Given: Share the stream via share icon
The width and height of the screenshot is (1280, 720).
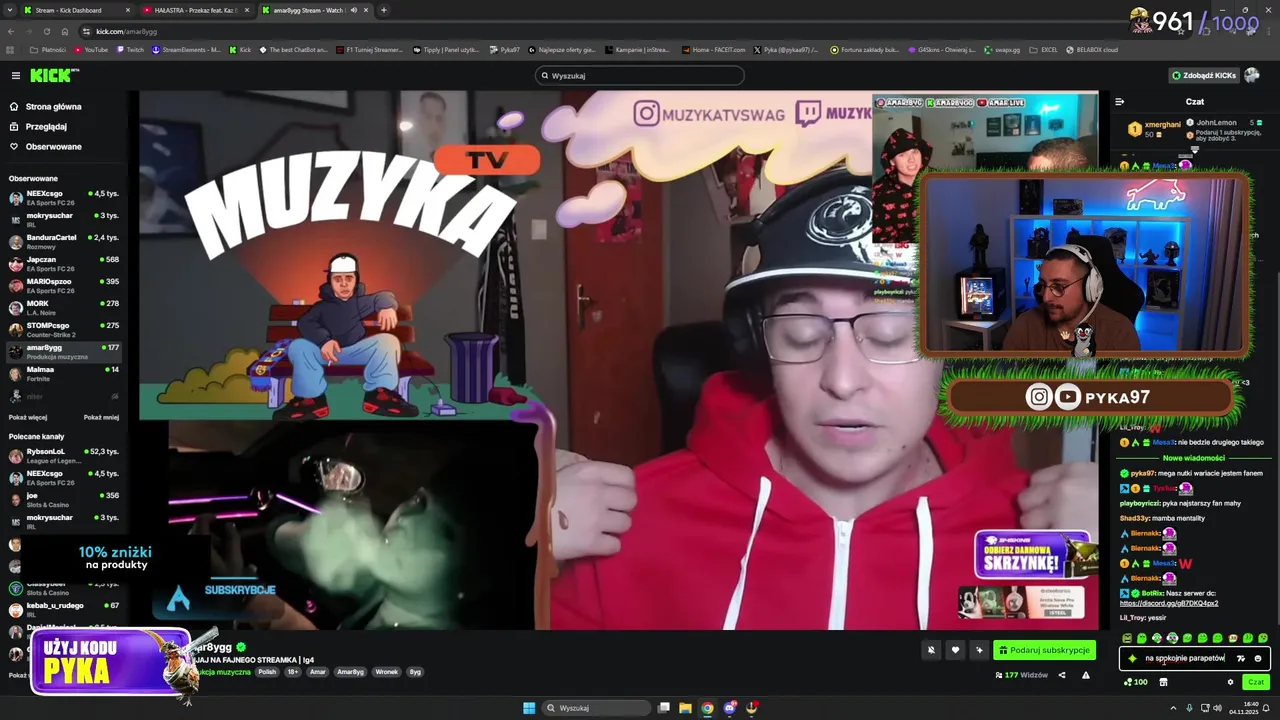Looking at the screenshot, I should [1062, 675].
